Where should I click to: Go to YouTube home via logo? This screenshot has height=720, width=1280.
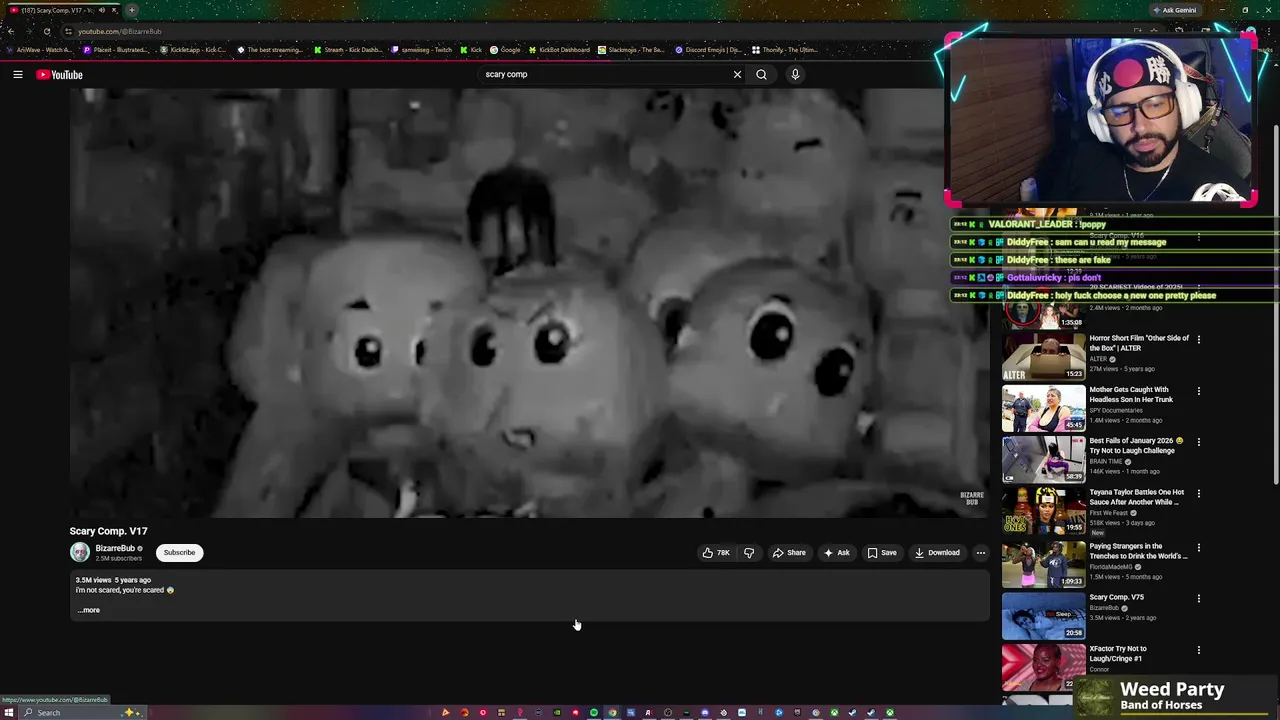click(60, 74)
